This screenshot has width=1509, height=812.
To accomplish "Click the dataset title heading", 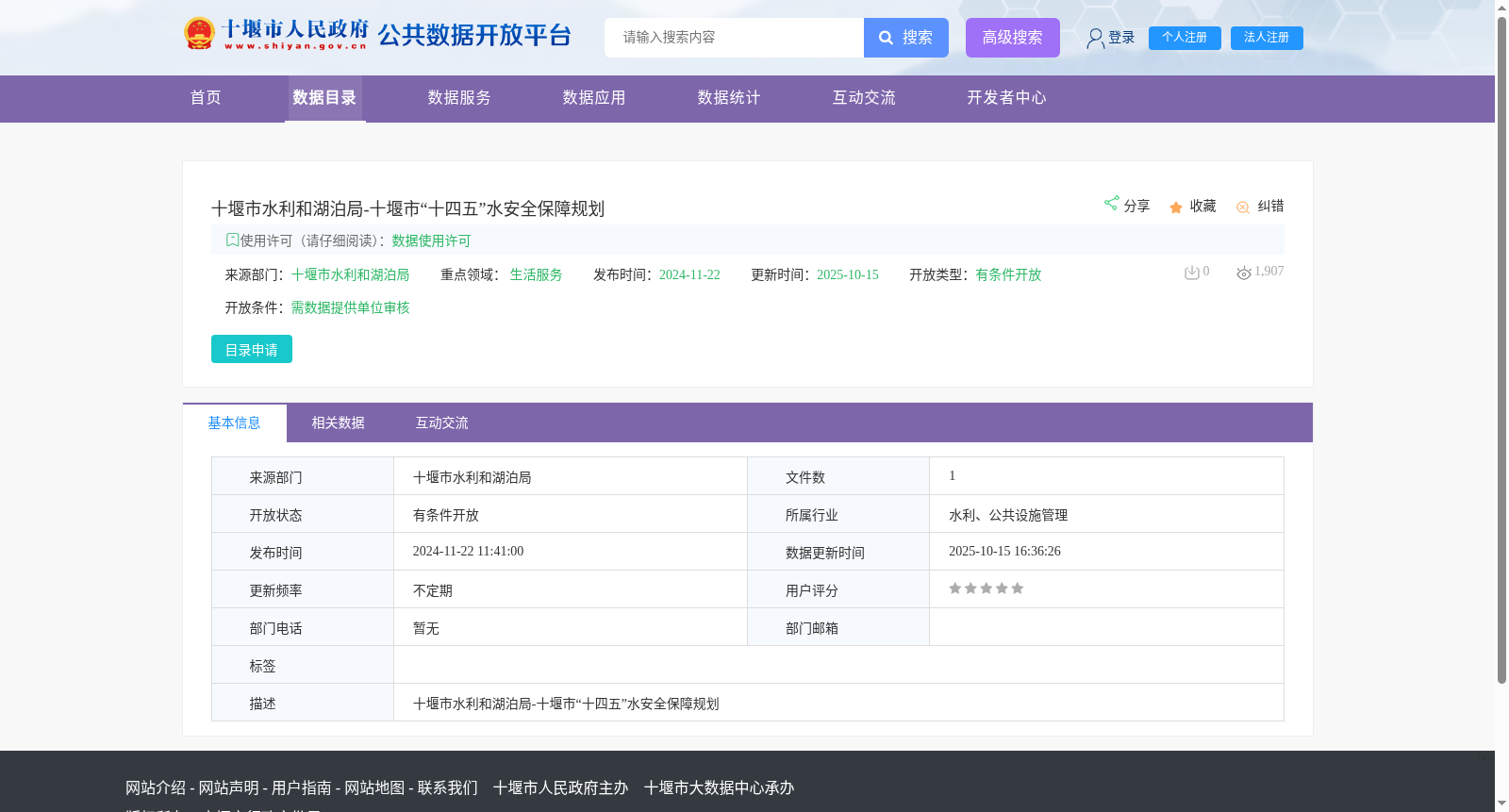I will 407,208.
